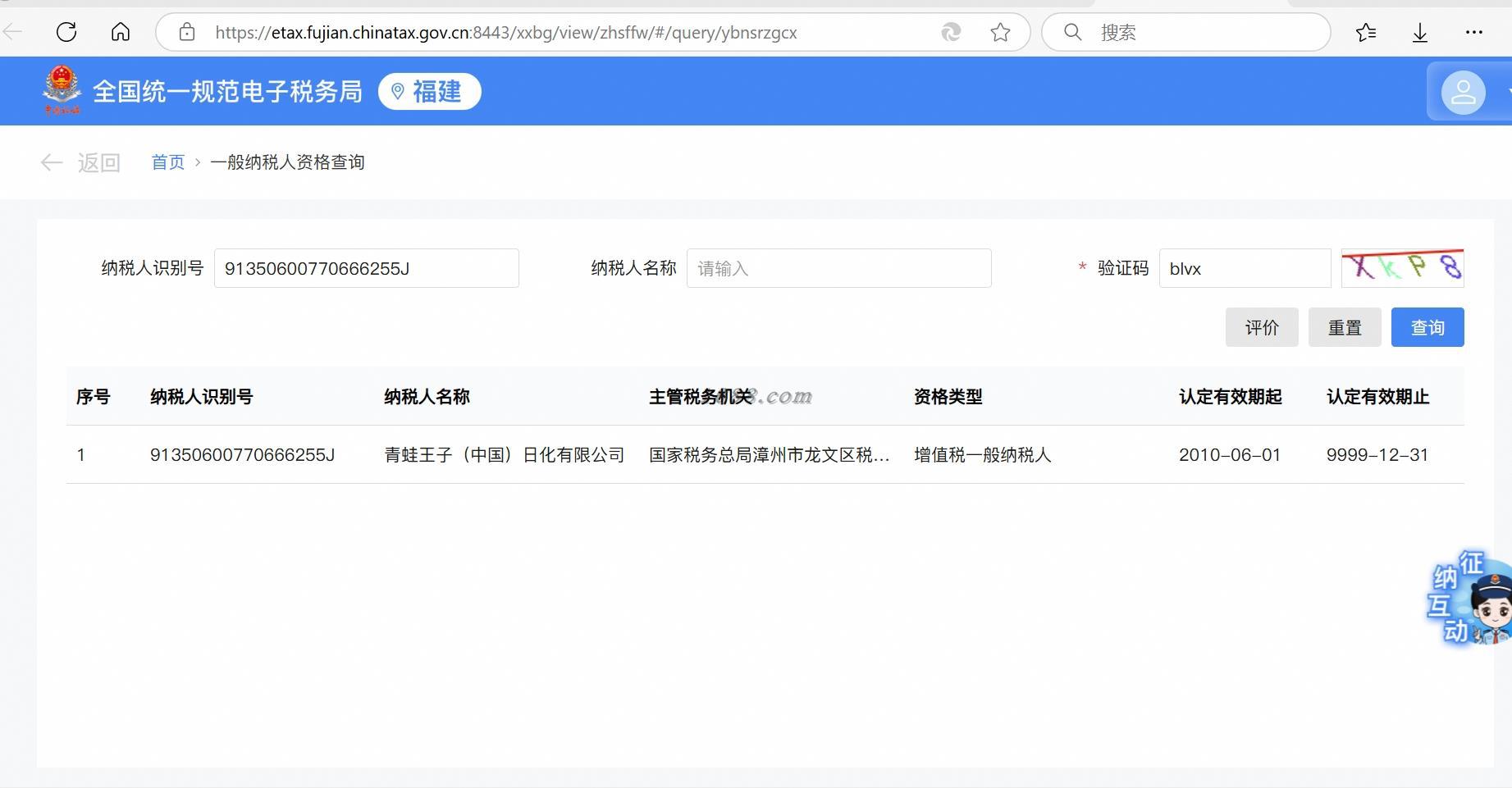Click the 认定有效期起 column header

[x=1230, y=397]
